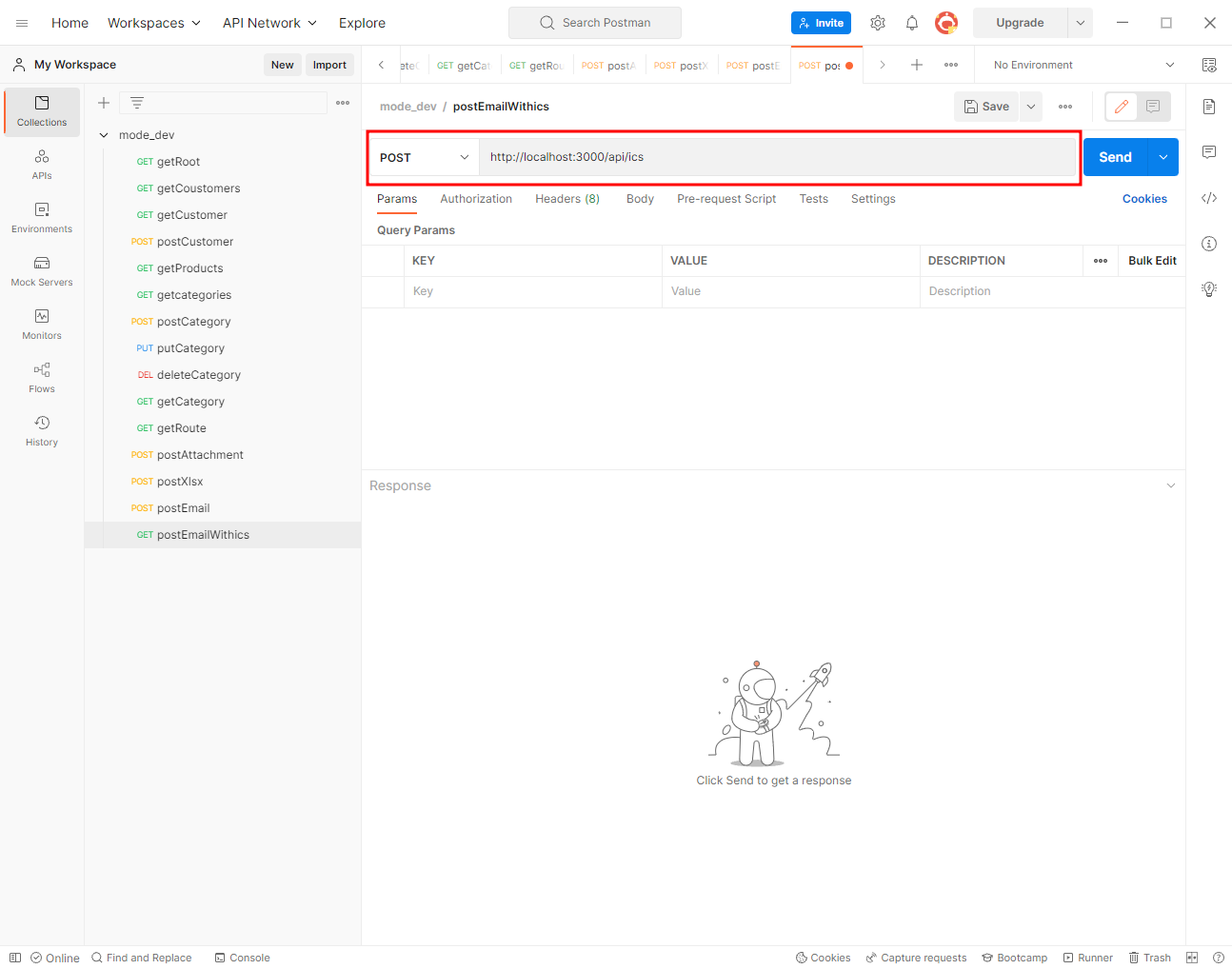Viewport: 1232px width, 969px height.
Task: Open APIs in the sidebar
Action: click(42, 165)
